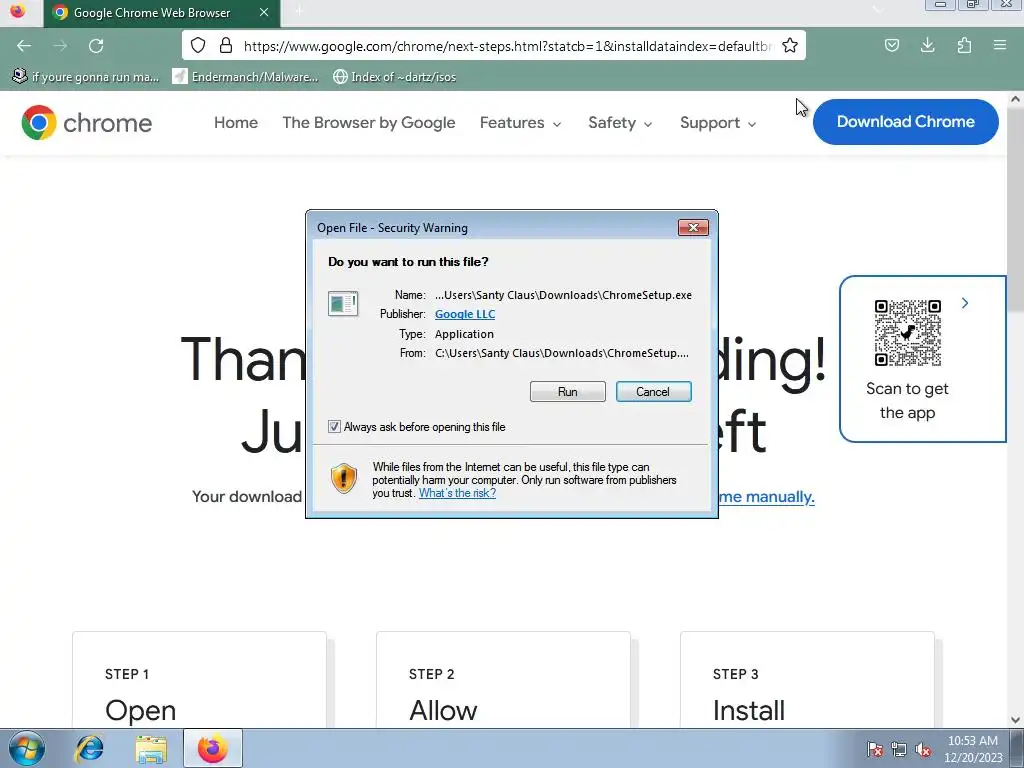Close the Google Chrome Web Browser tab
This screenshot has width=1024, height=768.
pos(264,12)
